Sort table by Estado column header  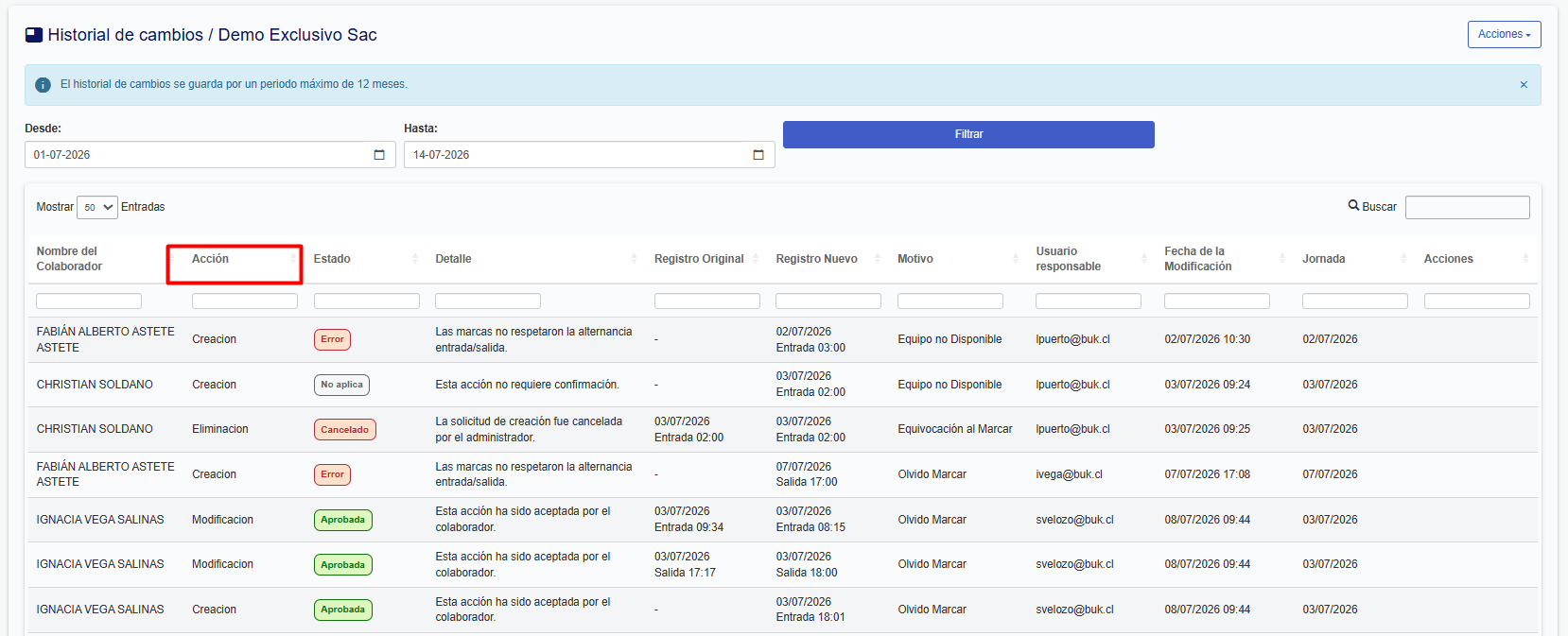pos(366,259)
